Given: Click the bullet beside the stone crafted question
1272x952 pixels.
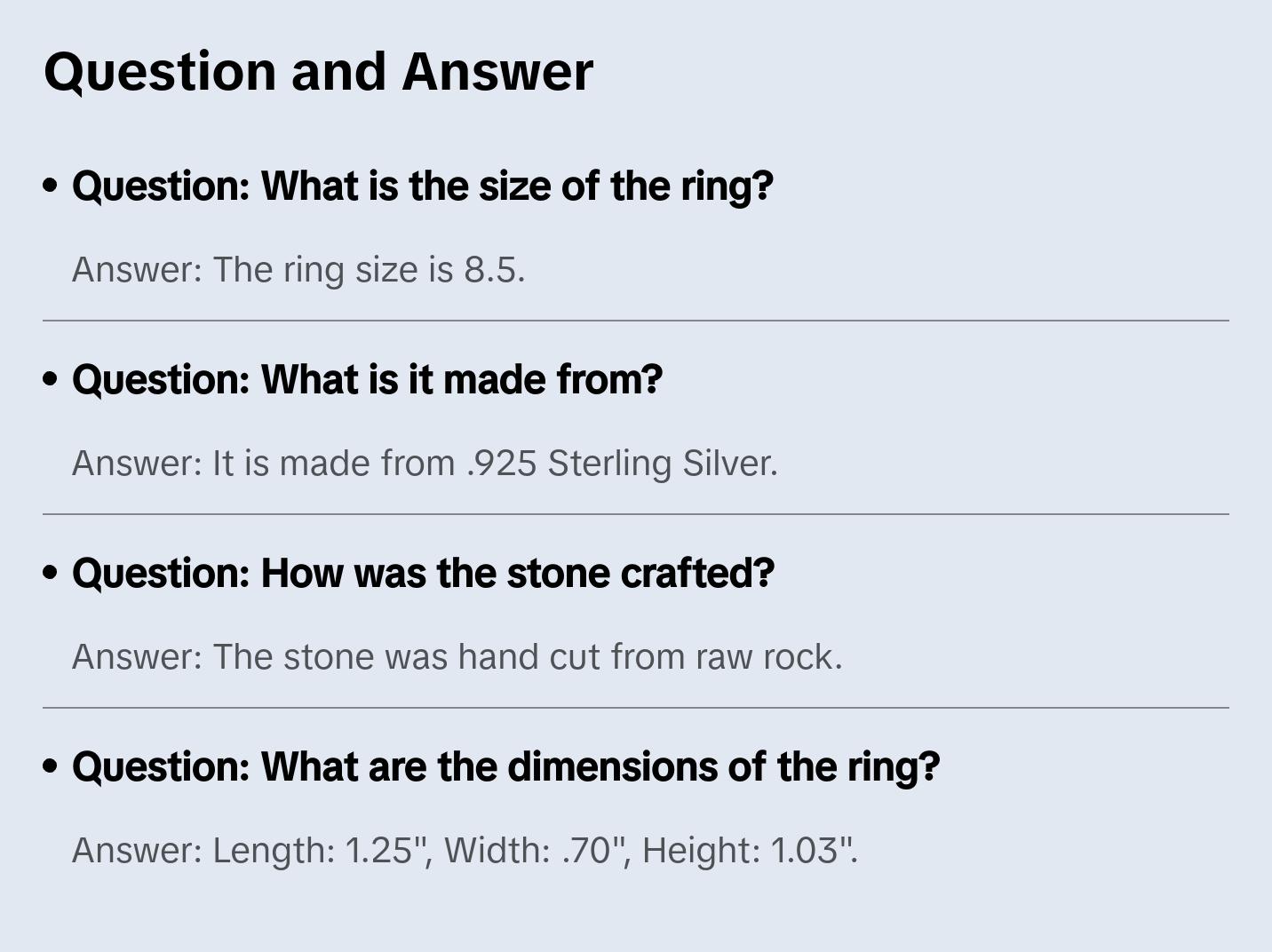Looking at the screenshot, I should 51,573.
